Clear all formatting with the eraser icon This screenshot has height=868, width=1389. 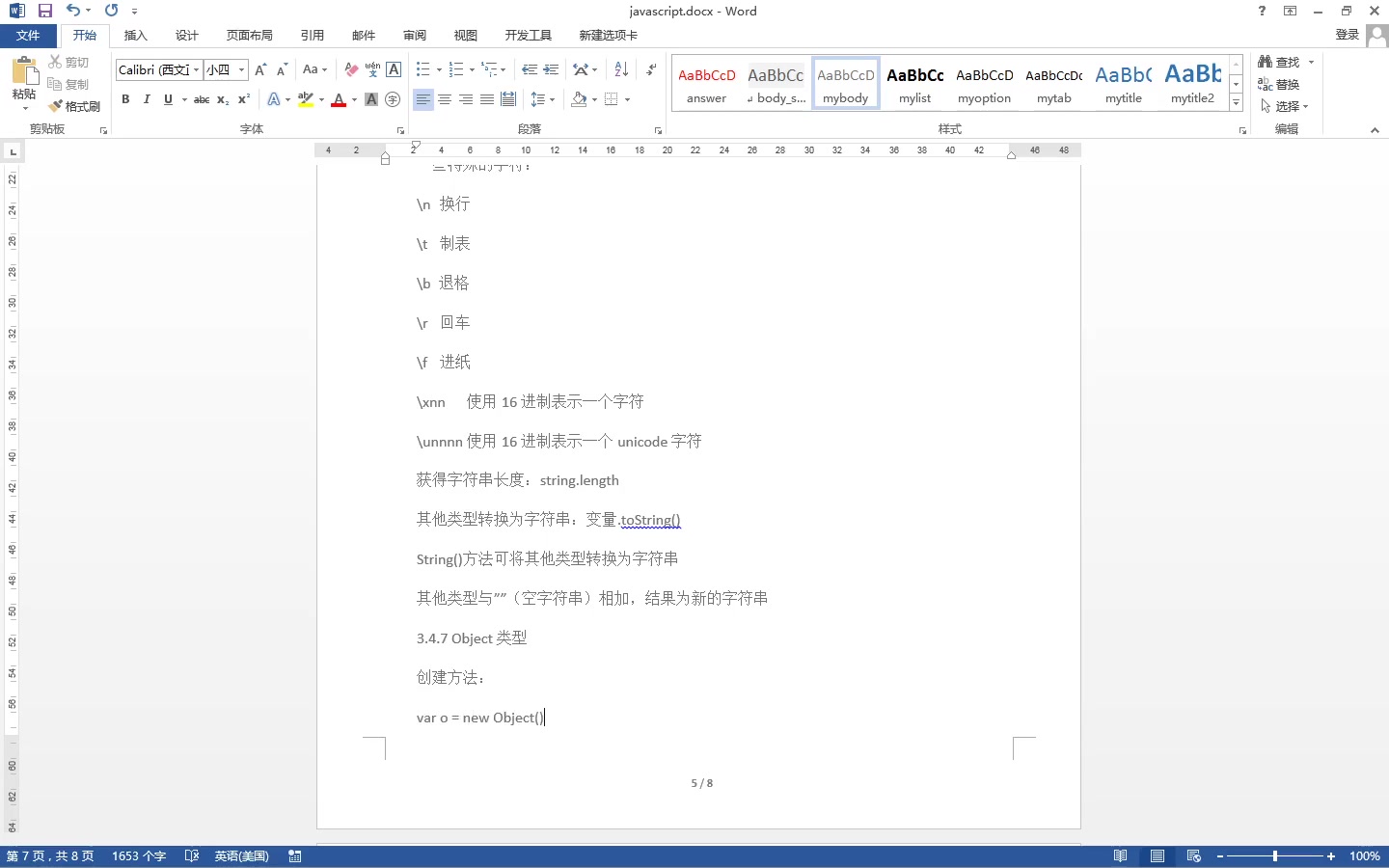[351, 69]
